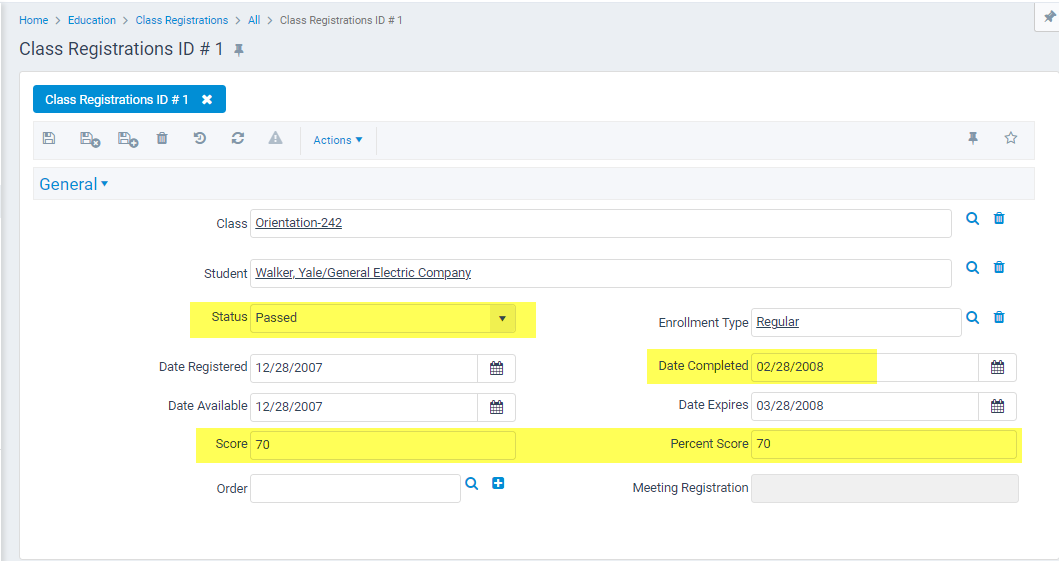This screenshot has width=1059, height=561.
Task: Click the Score input field
Action: (383, 446)
